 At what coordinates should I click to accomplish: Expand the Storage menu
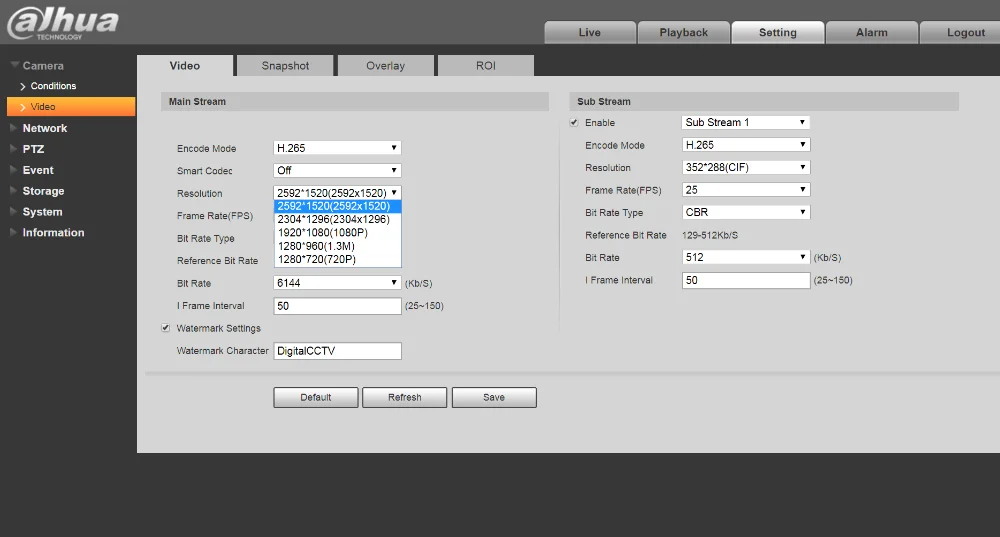pos(43,191)
